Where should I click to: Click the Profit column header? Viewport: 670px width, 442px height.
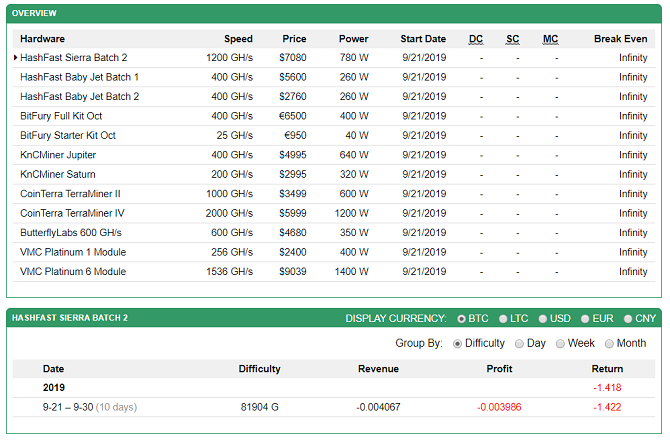(499, 369)
